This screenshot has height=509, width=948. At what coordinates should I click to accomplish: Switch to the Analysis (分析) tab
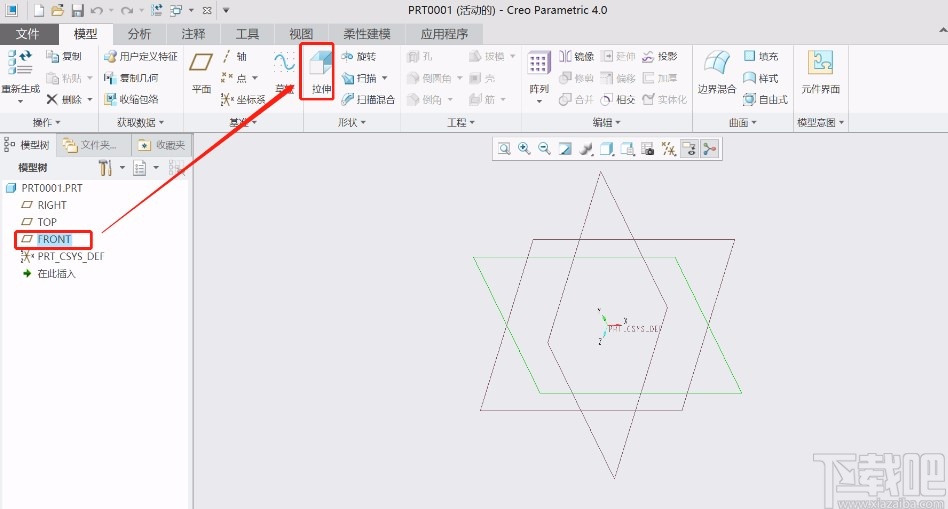point(139,34)
